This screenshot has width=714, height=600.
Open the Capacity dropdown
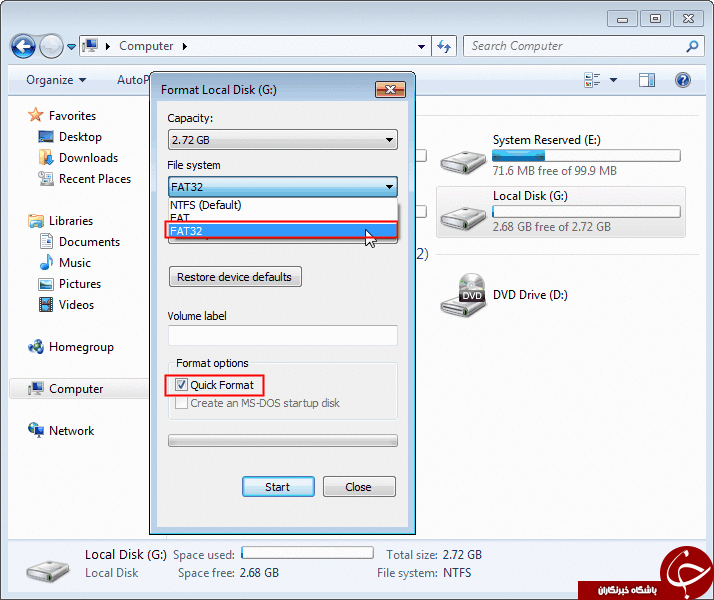(283, 140)
